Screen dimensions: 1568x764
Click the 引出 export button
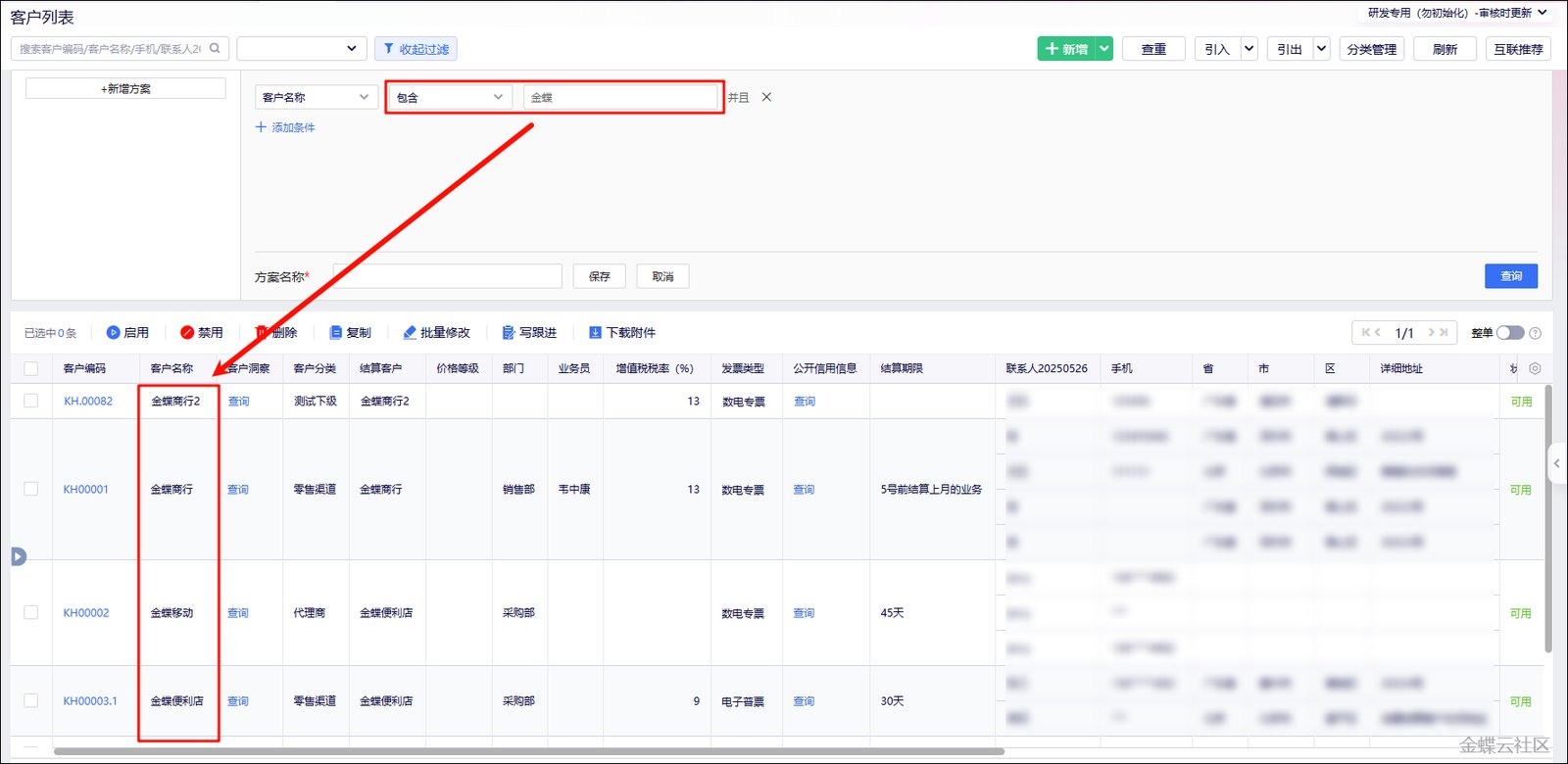pyautogui.click(x=1290, y=49)
